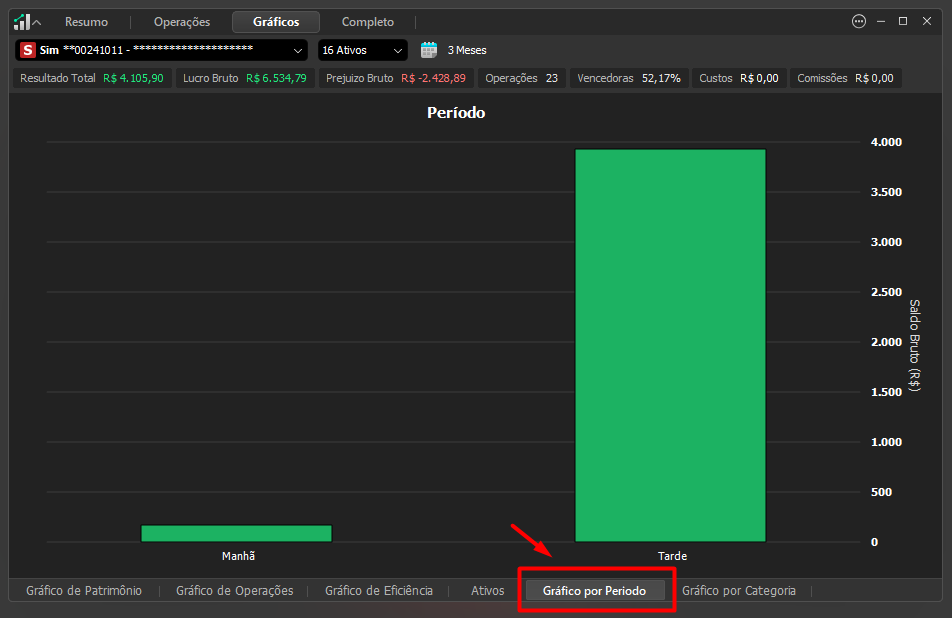Screen dimensions: 952x618
Task: Select the Gráfico por Periodo tab
Action: [x=594, y=591]
